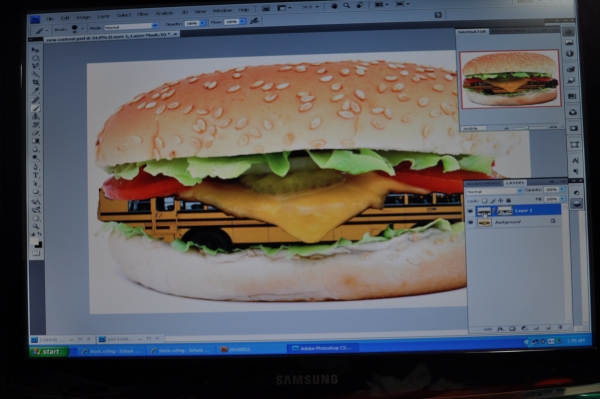Image resolution: width=600 pixels, height=399 pixels.
Task: Open the Image menu
Action: pos(83,17)
